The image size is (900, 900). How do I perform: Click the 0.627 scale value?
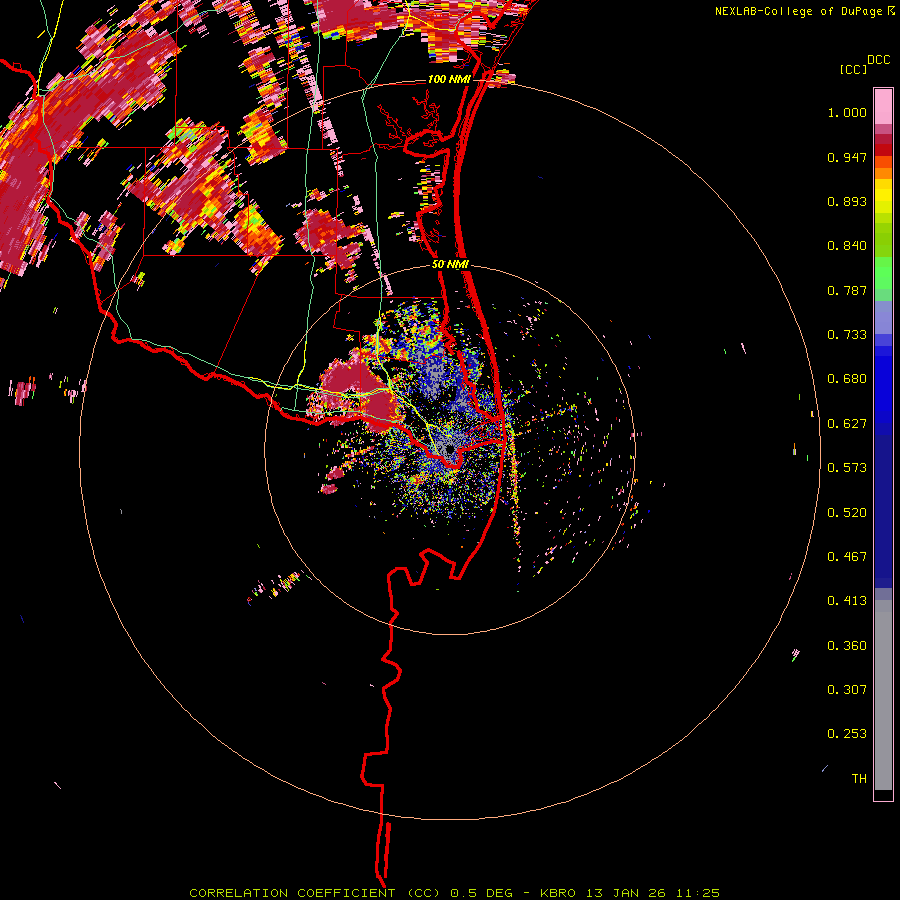coord(847,424)
